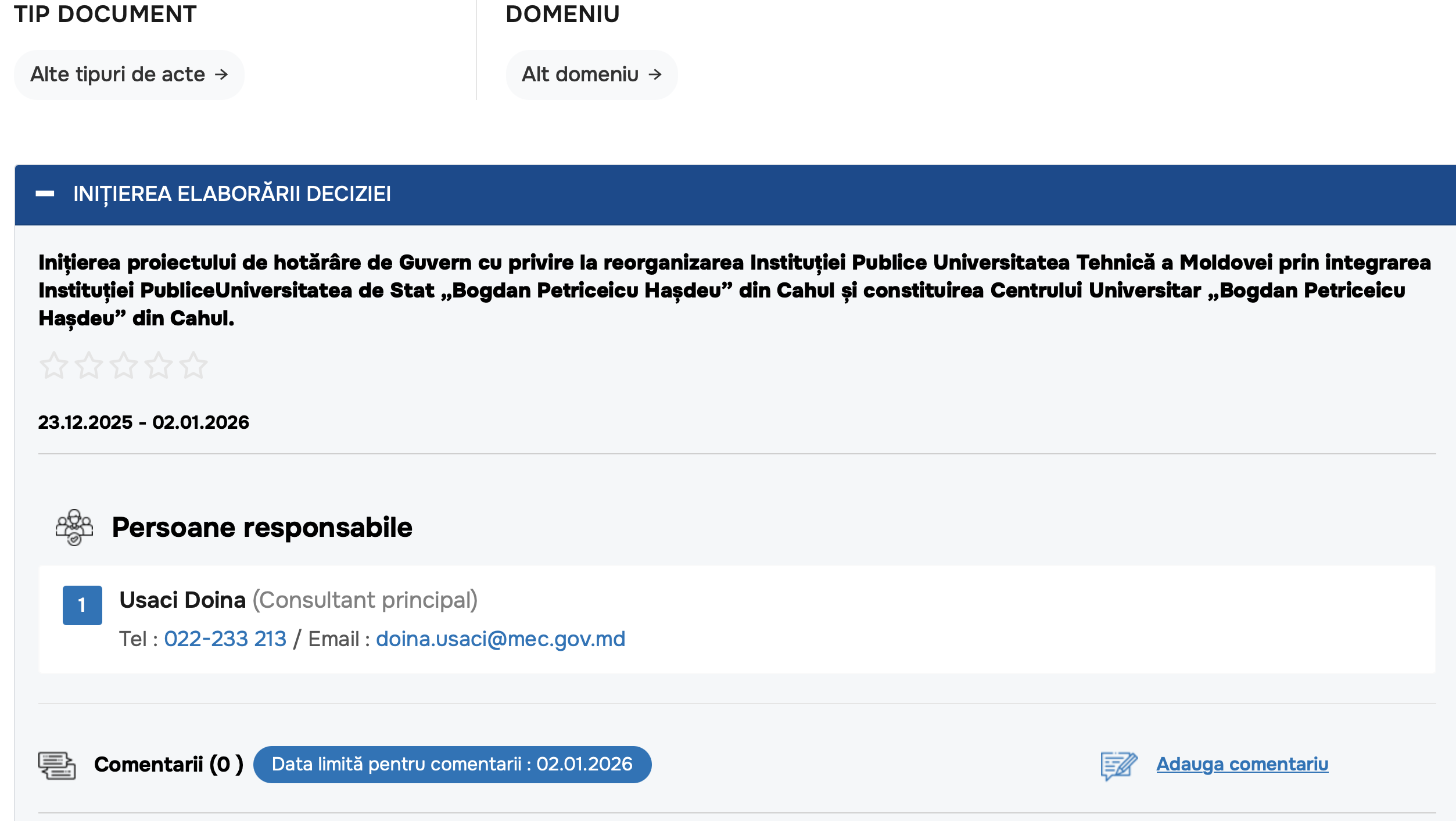Select the fifth rating star

point(193,365)
